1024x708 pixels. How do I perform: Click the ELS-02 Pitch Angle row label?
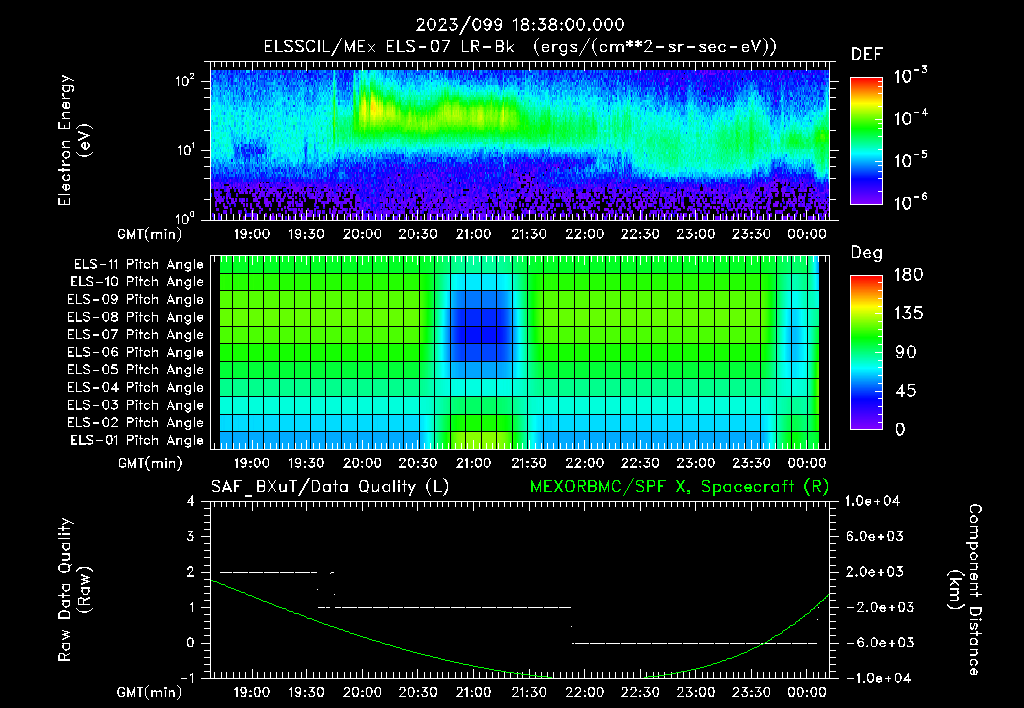[x=136, y=423]
